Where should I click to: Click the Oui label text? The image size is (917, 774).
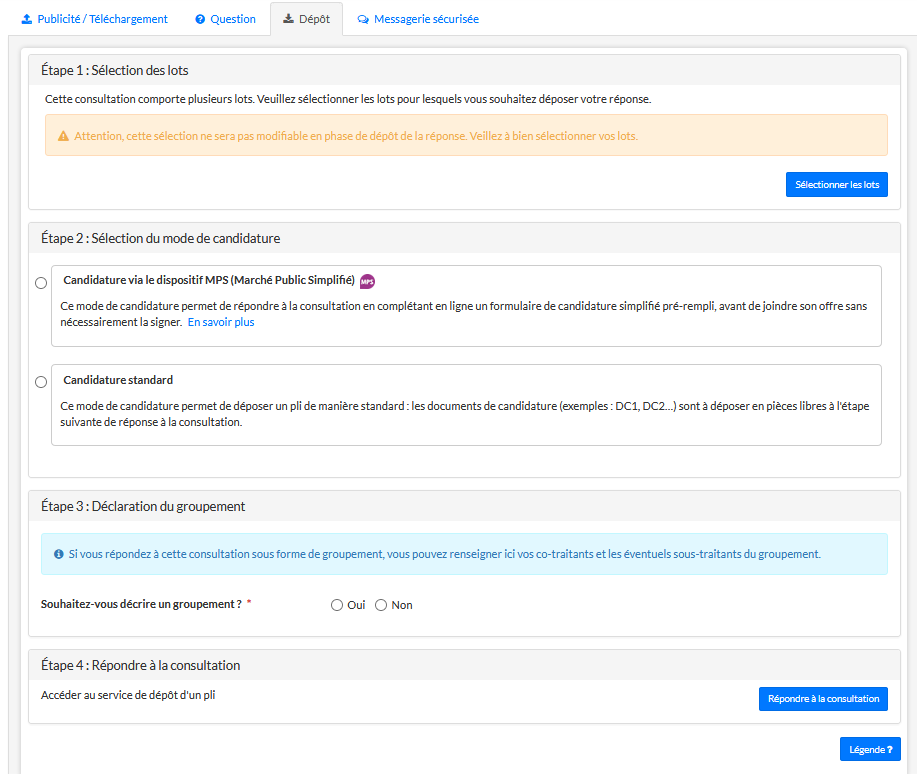[356, 605]
